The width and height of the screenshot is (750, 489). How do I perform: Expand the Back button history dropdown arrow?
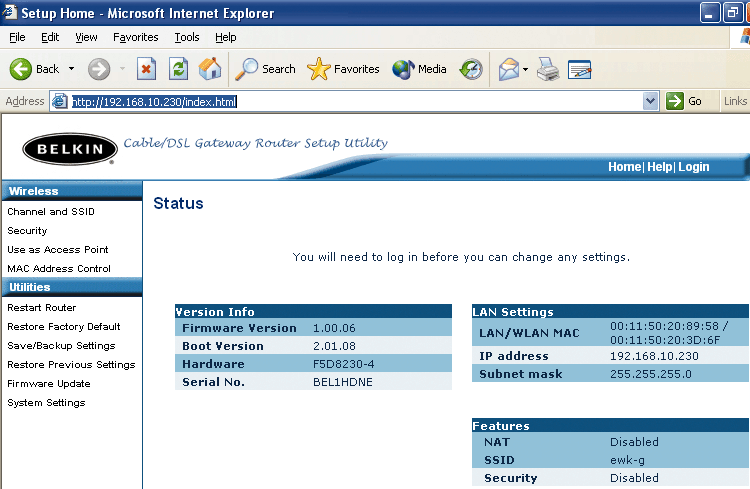pyautogui.click(x=70, y=69)
